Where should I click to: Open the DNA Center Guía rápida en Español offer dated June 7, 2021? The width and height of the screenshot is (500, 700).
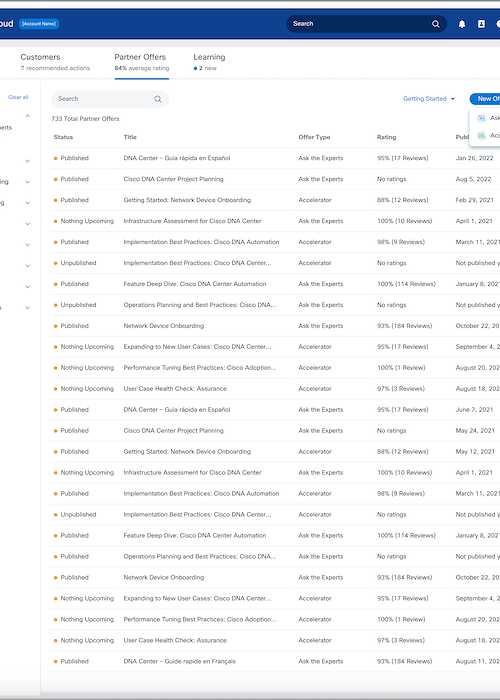click(177, 409)
